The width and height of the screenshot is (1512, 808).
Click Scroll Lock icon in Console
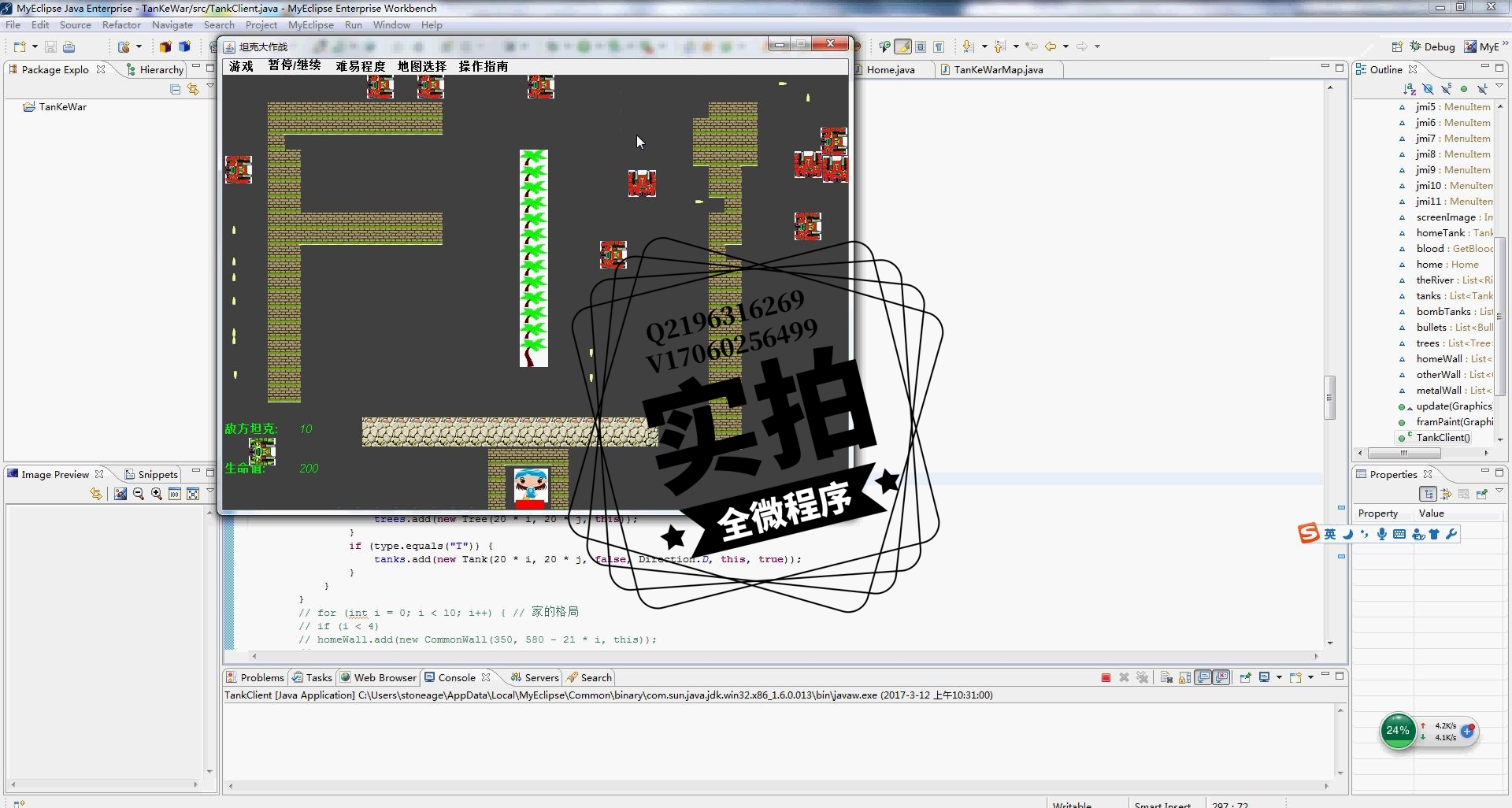(x=1184, y=678)
